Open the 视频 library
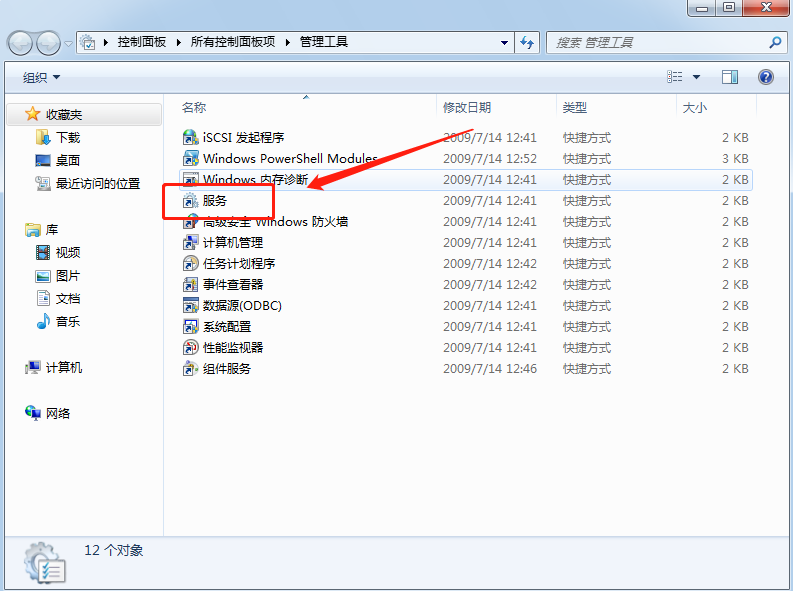The image size is (793, 591). [x=68, y=252]
